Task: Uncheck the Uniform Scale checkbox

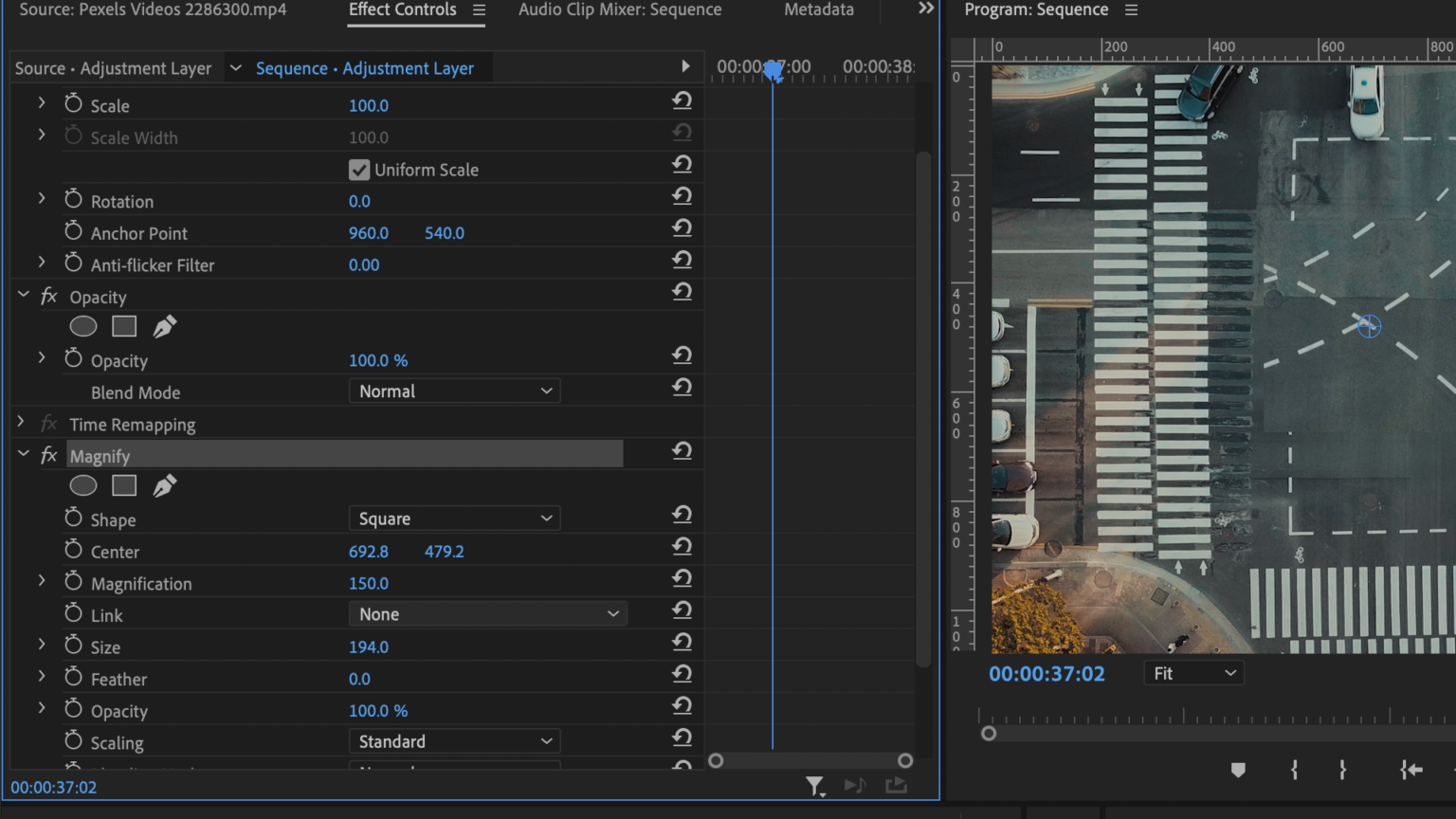Action: coord(359,170)
